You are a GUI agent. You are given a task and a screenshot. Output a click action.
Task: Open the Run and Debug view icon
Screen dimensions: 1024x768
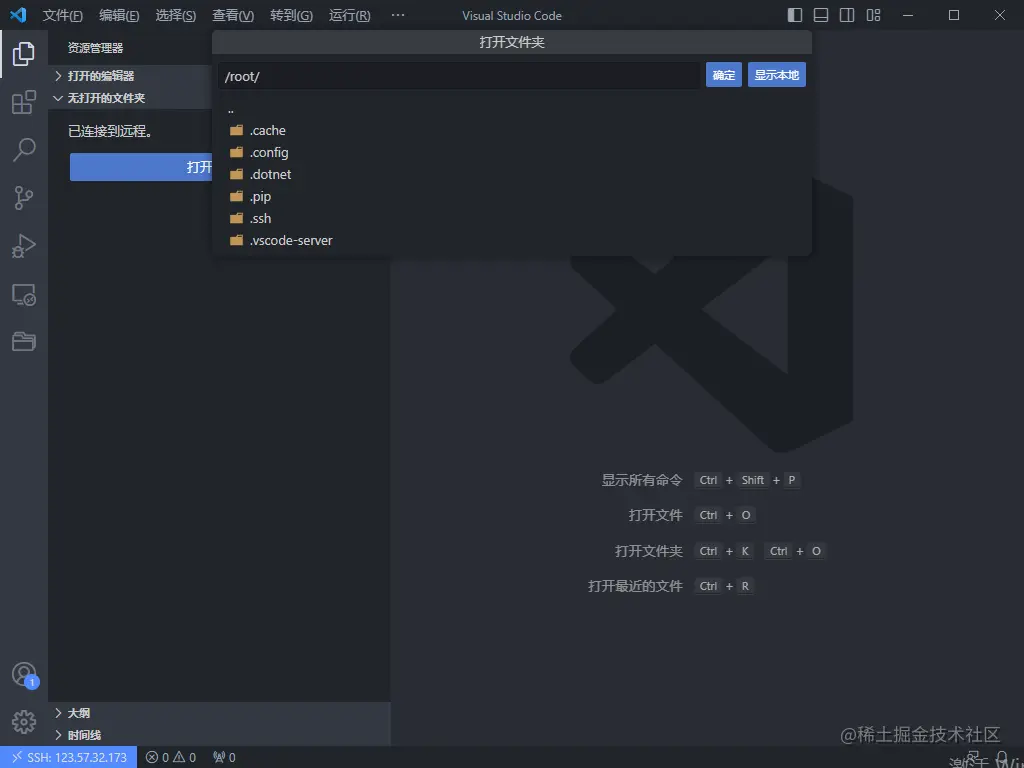(24, 246)
